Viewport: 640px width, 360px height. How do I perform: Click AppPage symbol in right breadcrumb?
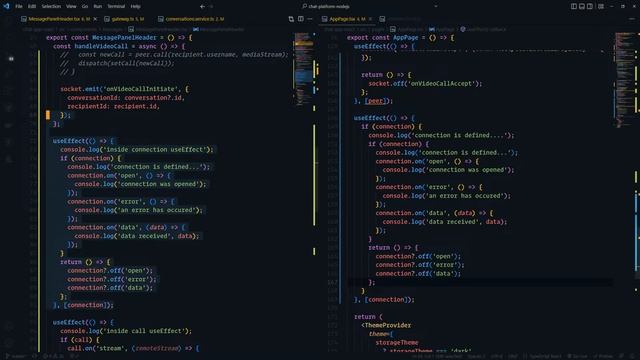point(442,29)
